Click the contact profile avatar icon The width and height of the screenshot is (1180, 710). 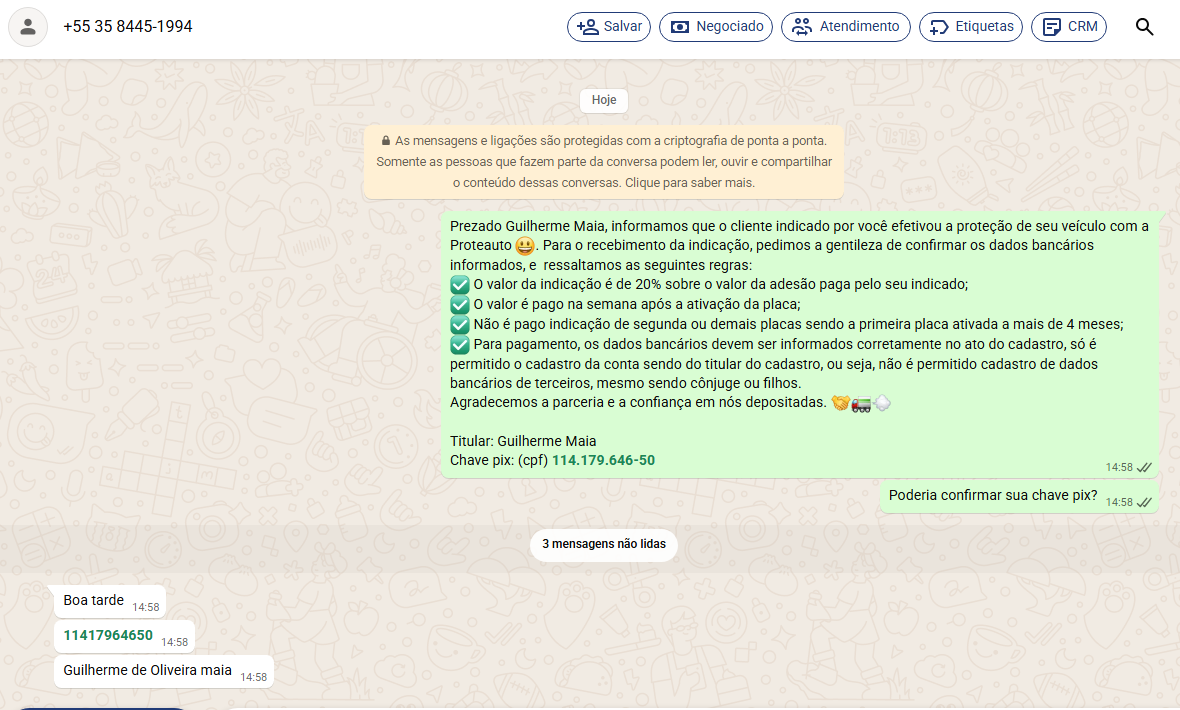(28, 27)
